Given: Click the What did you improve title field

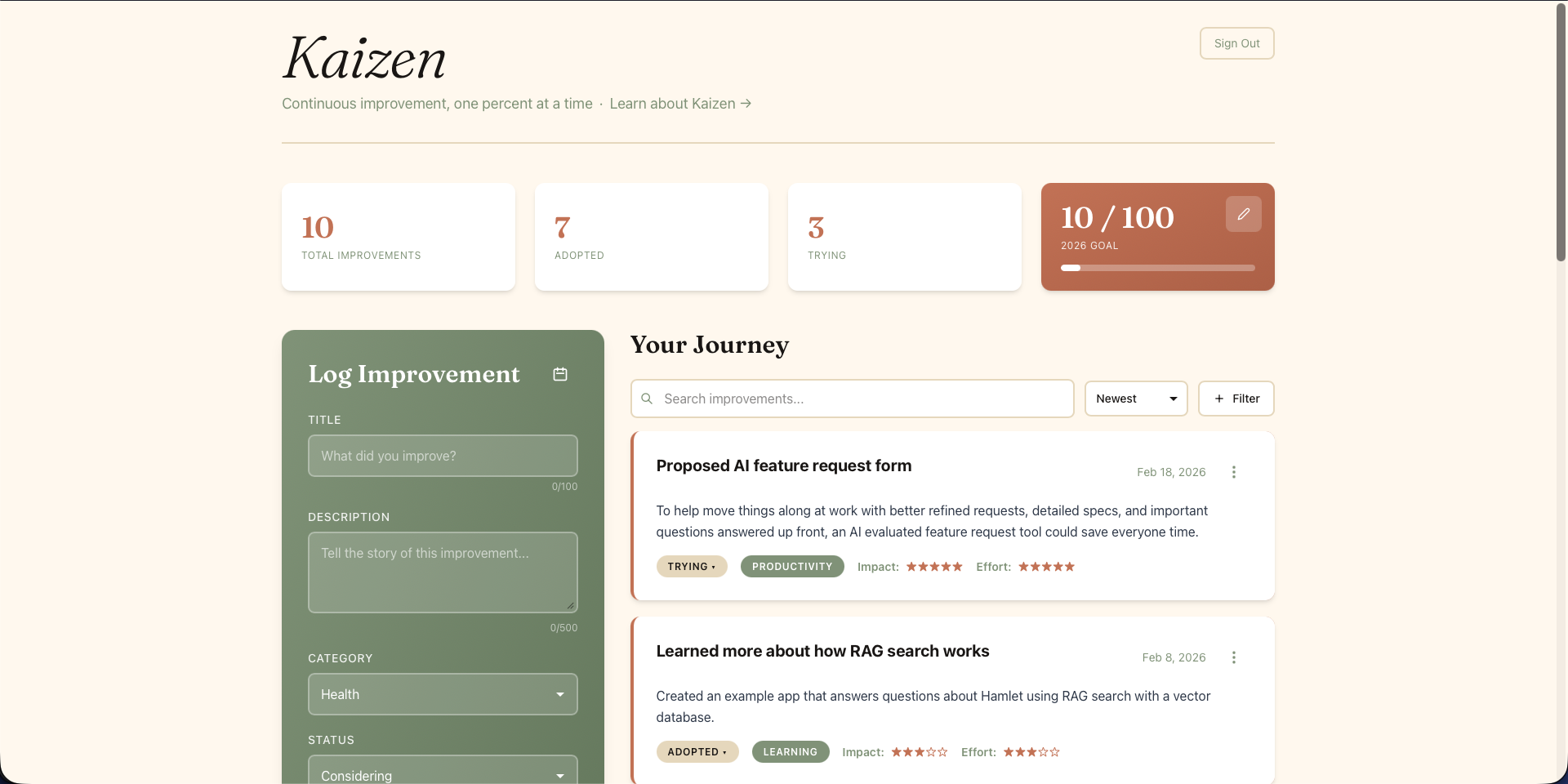Looking at the screenshot, I should pyautogui.click(x=442, y=456).
